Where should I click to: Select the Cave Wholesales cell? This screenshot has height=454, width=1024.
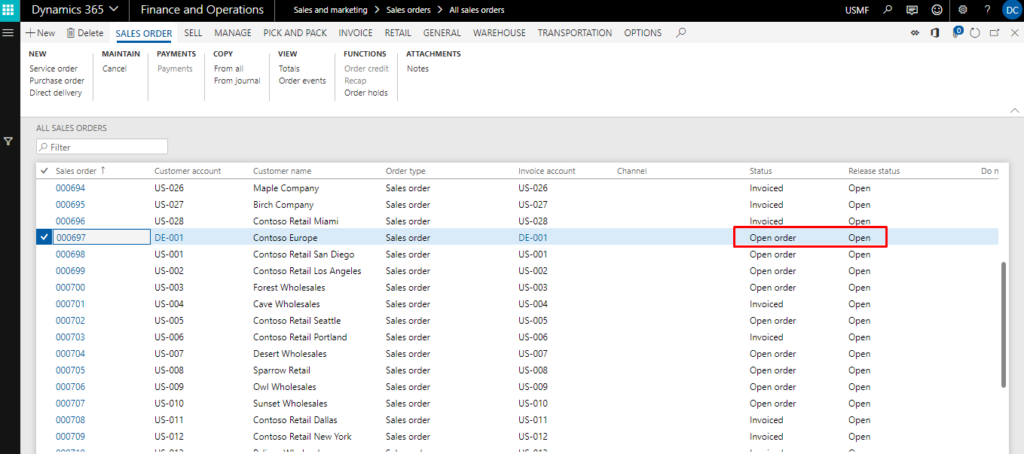click(287, 304)
